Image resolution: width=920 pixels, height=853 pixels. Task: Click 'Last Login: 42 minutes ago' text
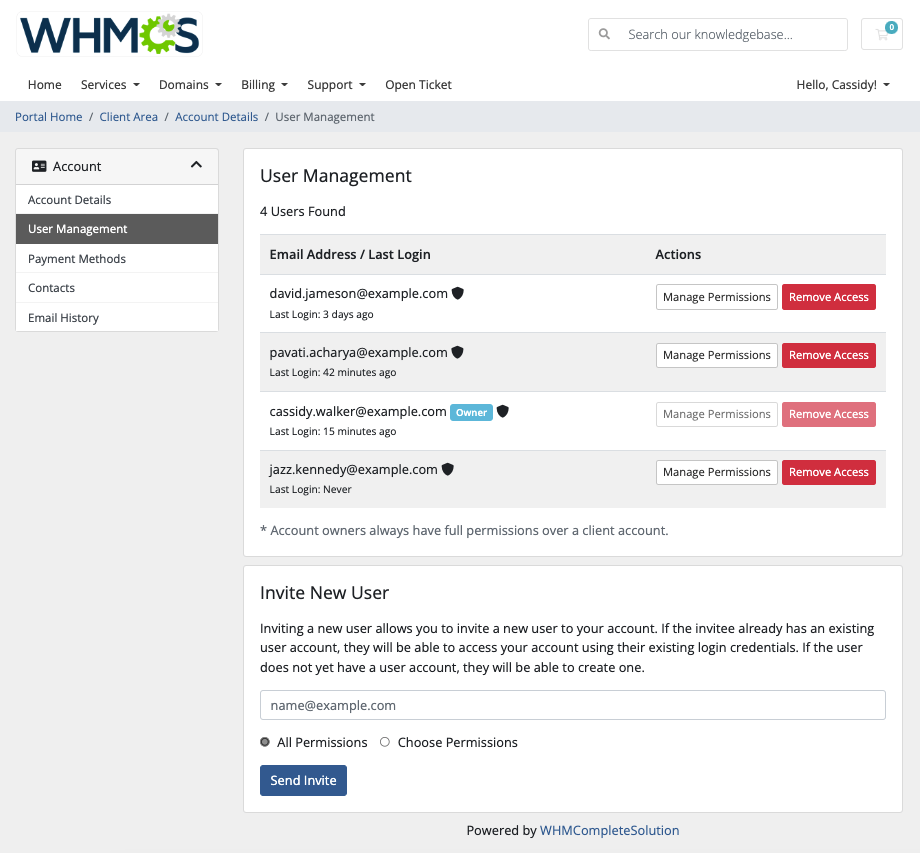tap(333, 372)
